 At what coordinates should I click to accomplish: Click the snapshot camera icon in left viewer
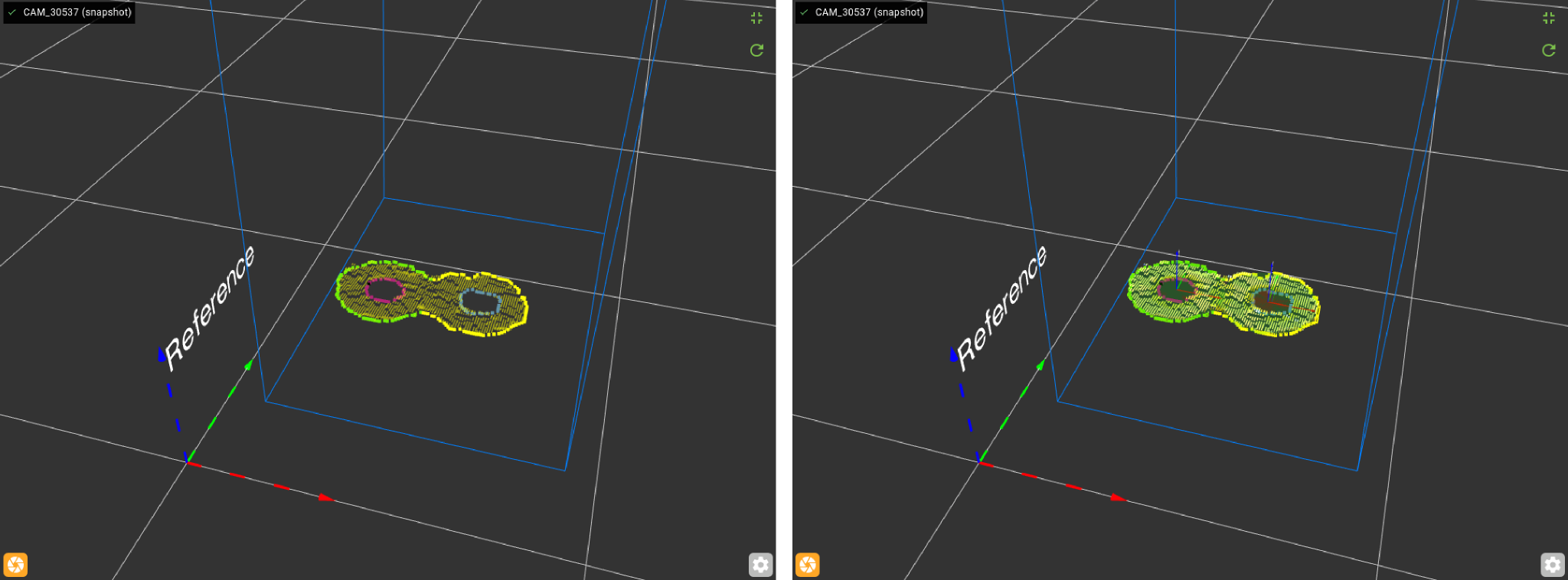(15, 565)
